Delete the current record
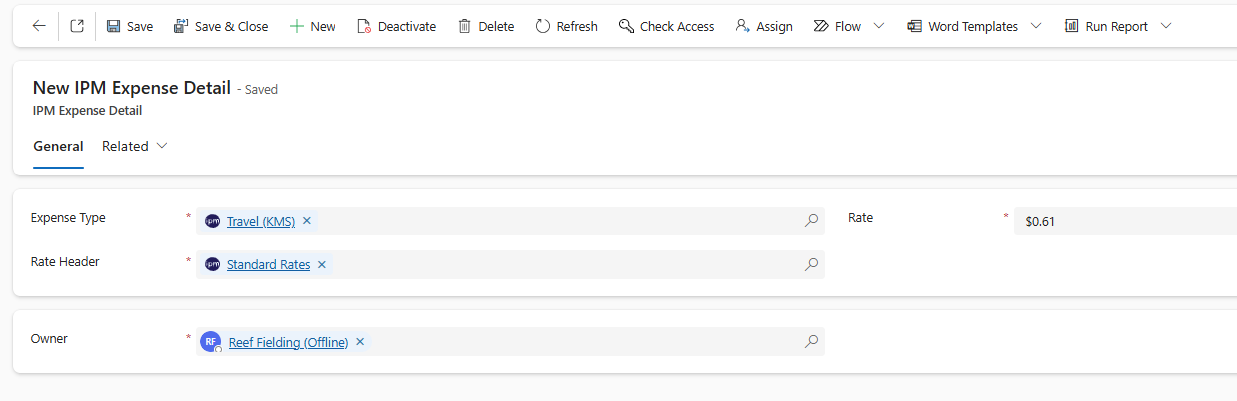This screenshot has width=1237, height=401. click(x=486, y=26)
